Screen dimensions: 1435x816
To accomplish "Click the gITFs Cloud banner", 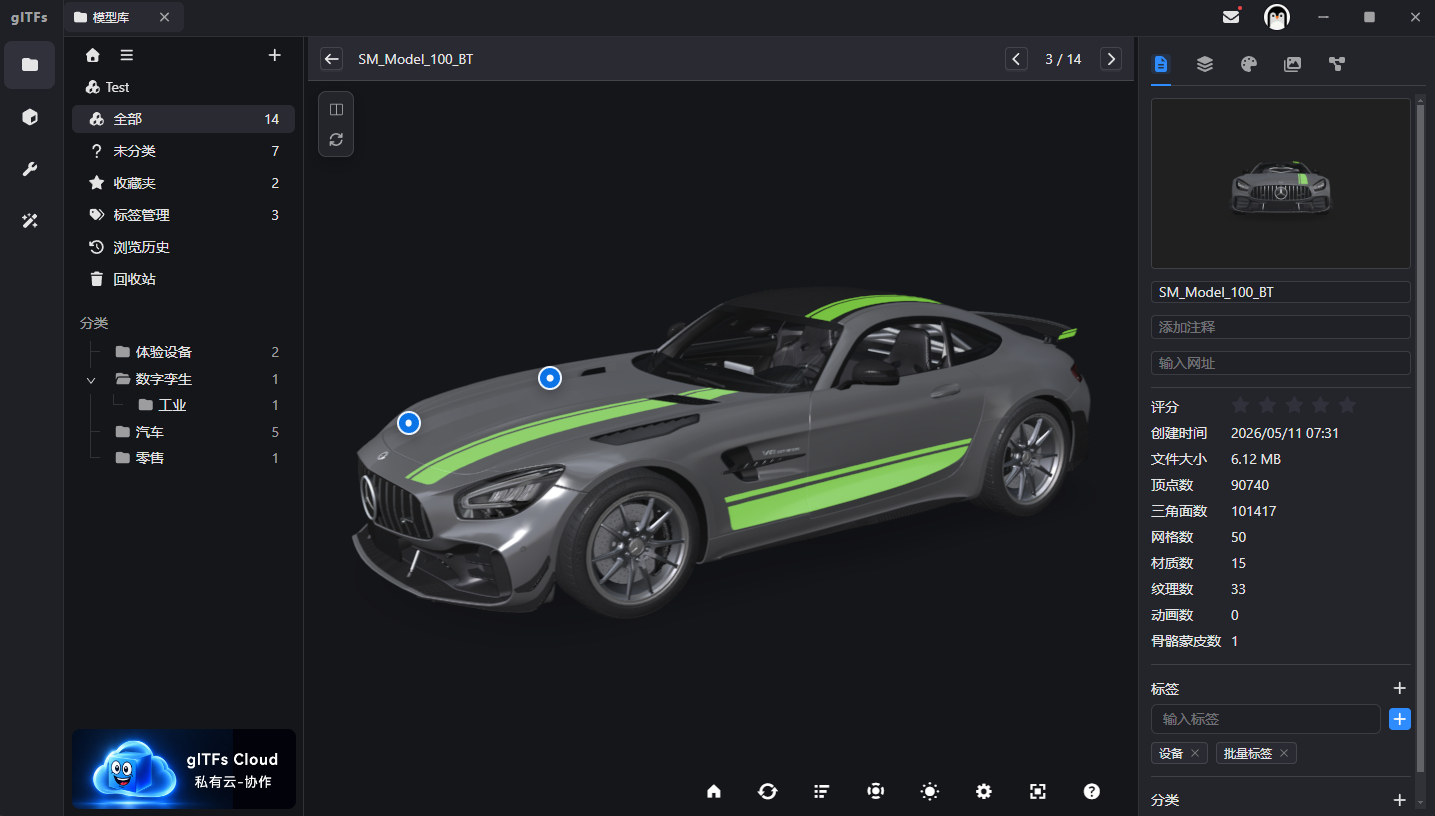I will [184, 769].
